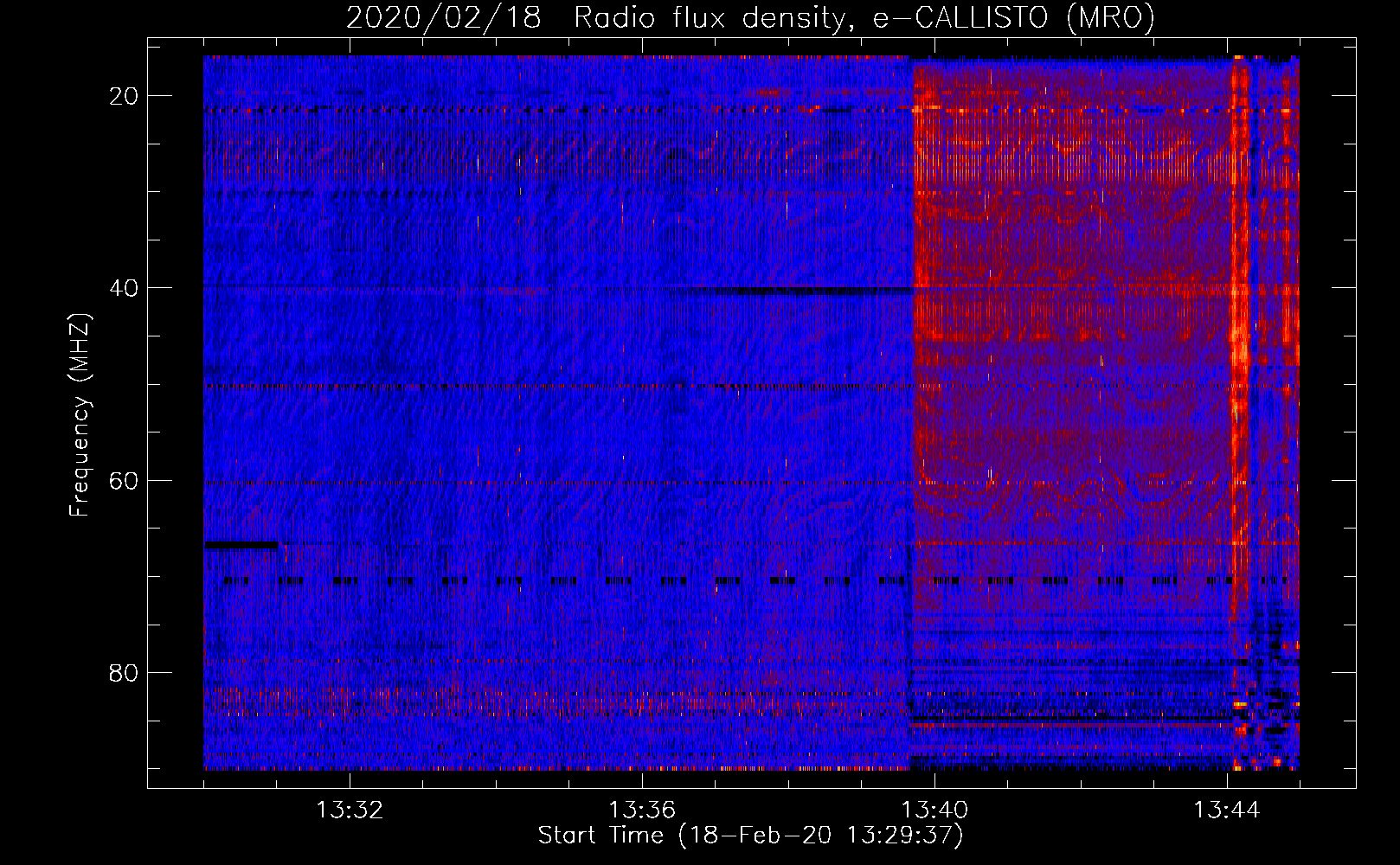
Task: Click the 13:36 time tick label
Action: tap(642, 811)
